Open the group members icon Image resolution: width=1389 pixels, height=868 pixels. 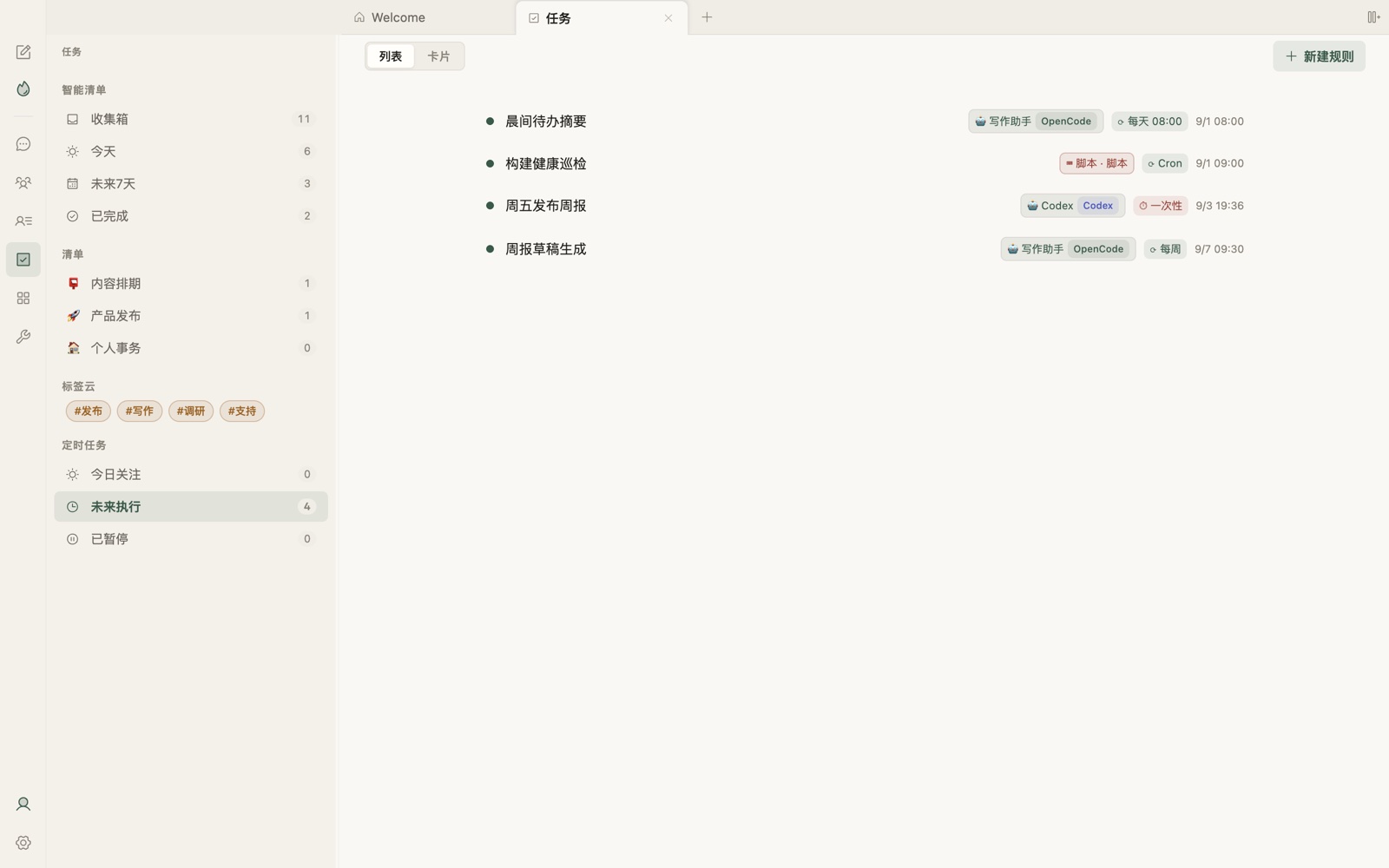click(23, 182)
